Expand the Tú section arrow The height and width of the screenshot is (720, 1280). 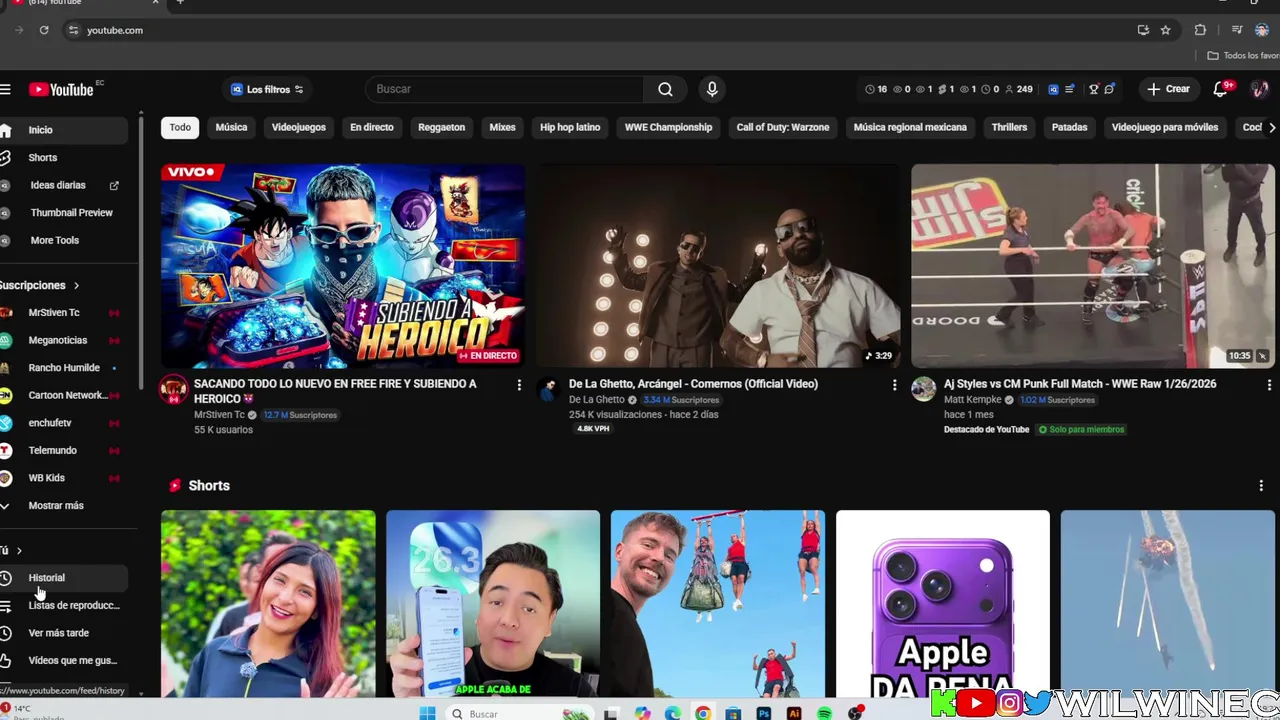pyautogui.click(x=19, y=551)
